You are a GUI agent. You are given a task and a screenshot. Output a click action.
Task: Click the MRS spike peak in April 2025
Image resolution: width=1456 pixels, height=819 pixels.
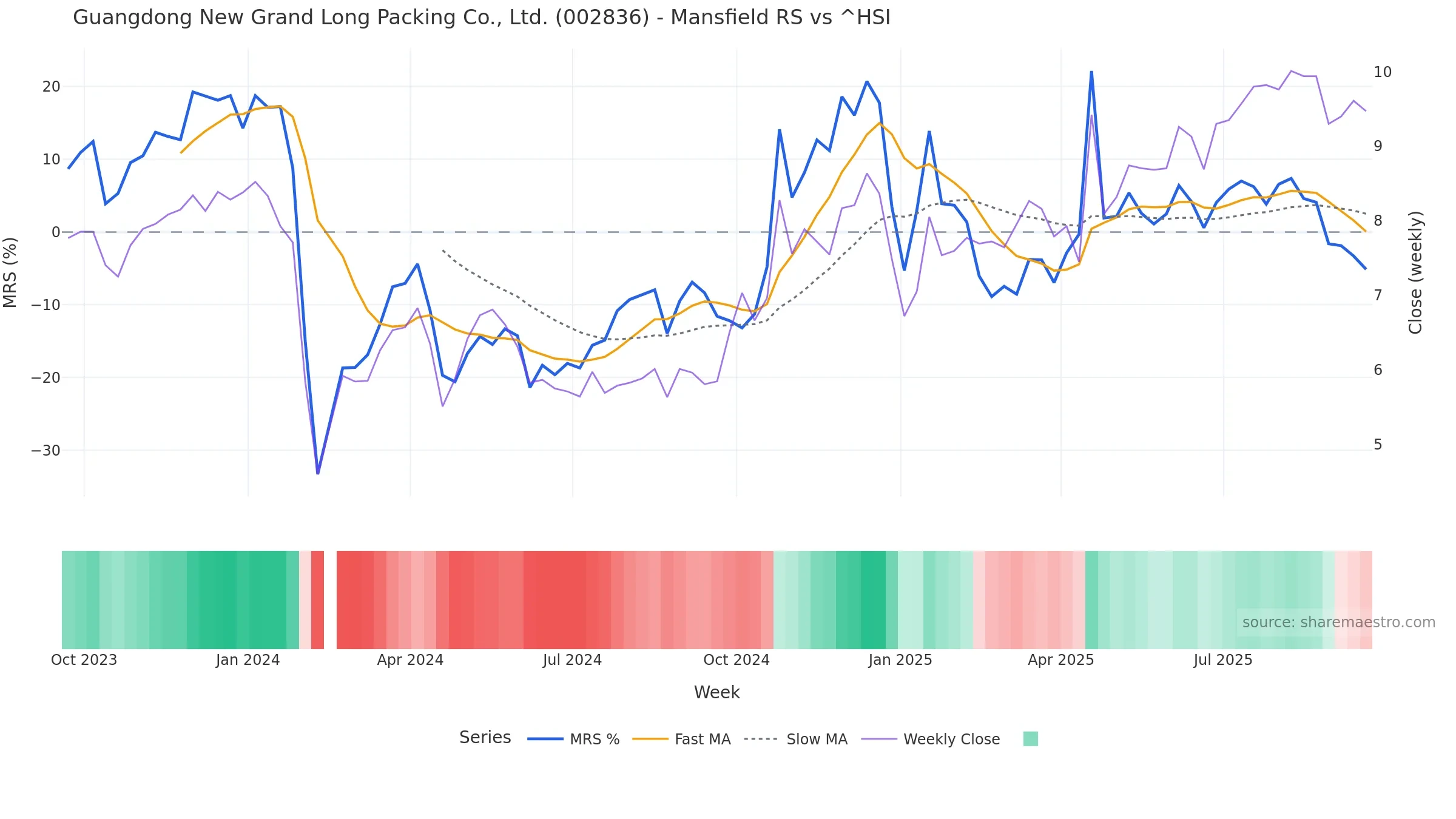pos(1091,72)
